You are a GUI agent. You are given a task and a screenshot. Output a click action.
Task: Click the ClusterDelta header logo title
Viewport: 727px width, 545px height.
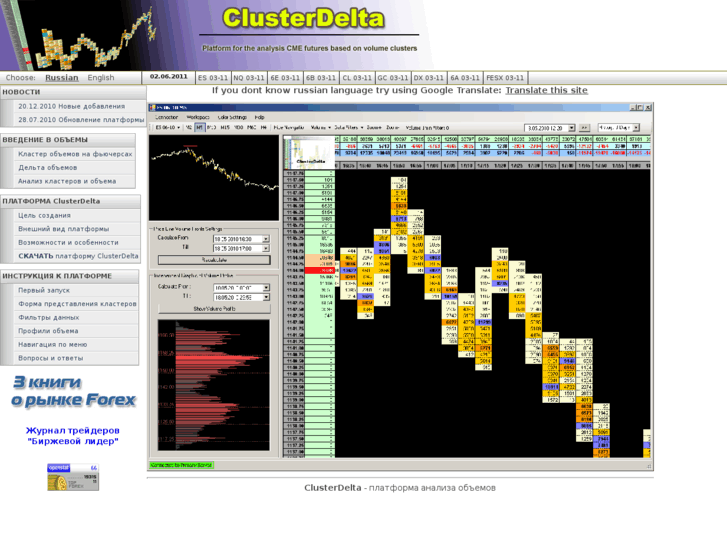tap(304, 19)
